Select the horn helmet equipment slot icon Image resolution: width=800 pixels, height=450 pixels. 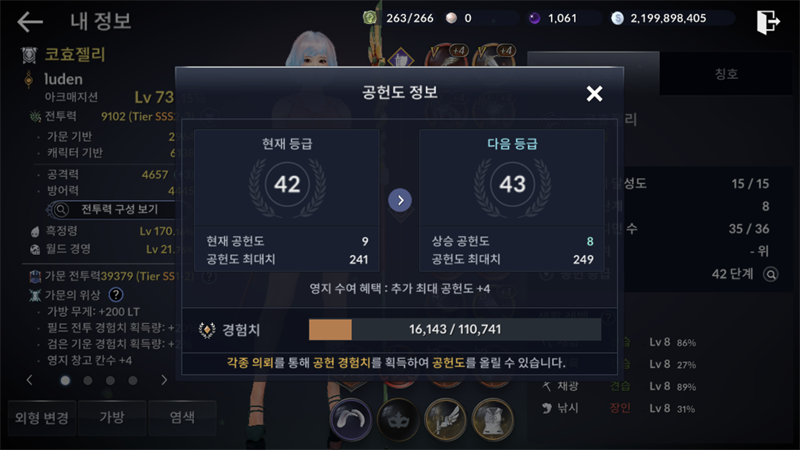pos(351,419)
